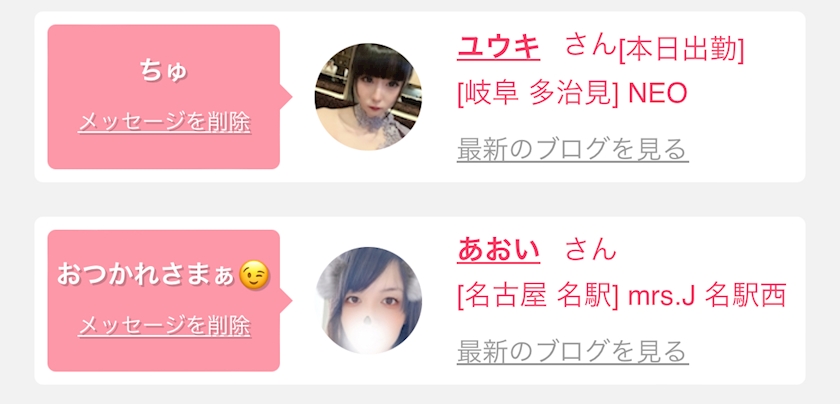This screenshot has height=404, width=840.
Task: Click the mrs.J 名駅西 shop text
Action: 707,296
